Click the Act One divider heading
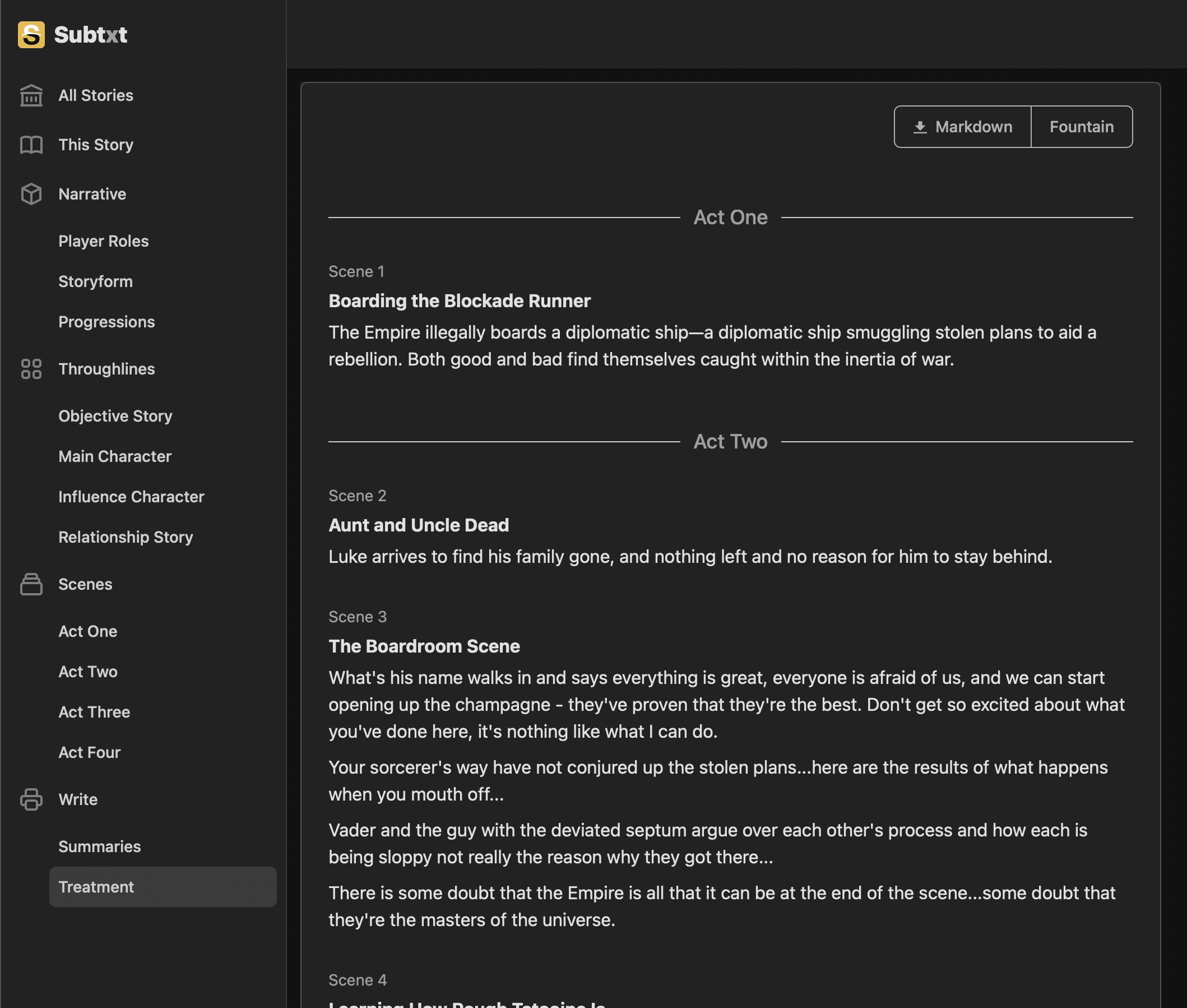Viewport: 1187px width, 1008px height. 730,217
